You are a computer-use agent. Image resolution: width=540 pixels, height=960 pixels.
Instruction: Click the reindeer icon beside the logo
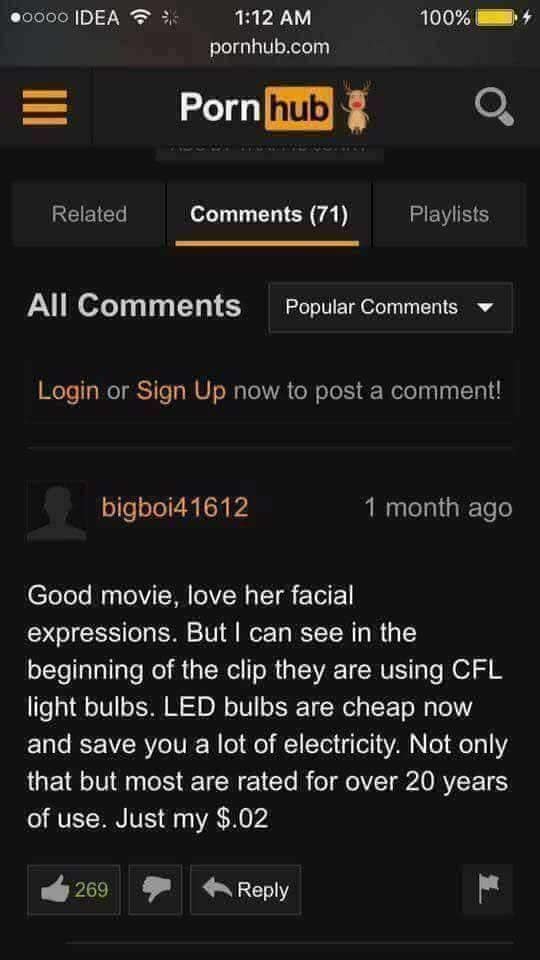click(x=356, y=107)
